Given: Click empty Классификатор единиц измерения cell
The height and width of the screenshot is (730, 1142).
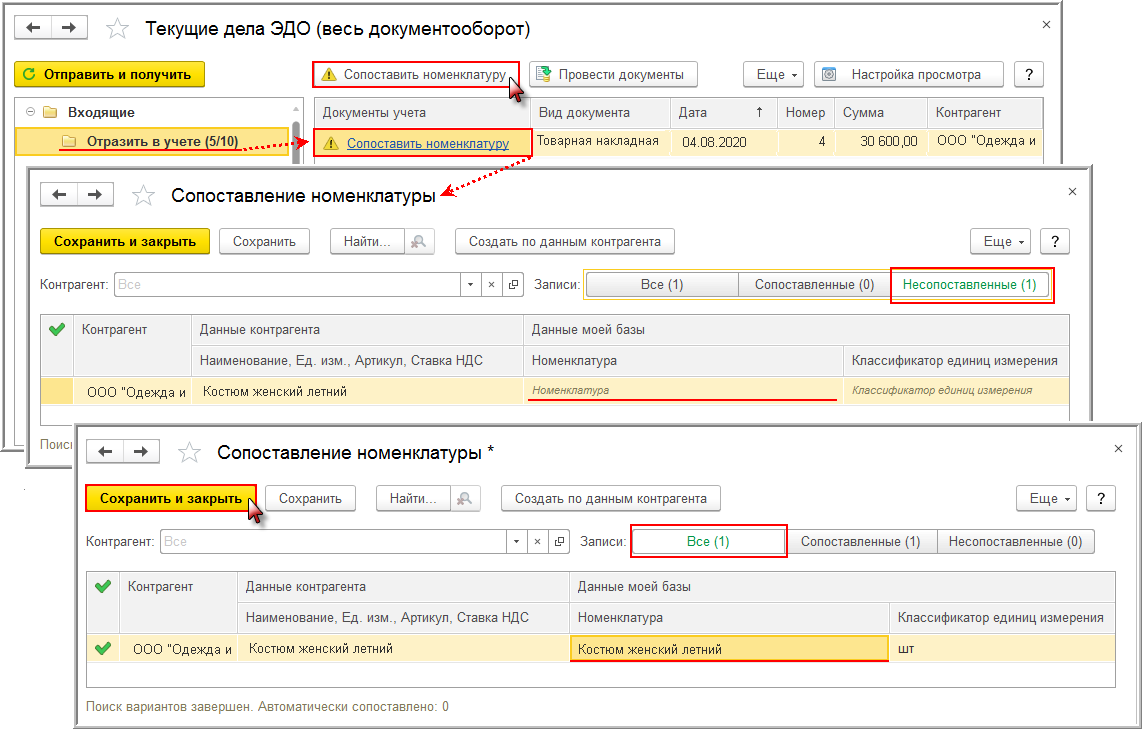Looking at the screenshot, I should click(x=956, y=390).
